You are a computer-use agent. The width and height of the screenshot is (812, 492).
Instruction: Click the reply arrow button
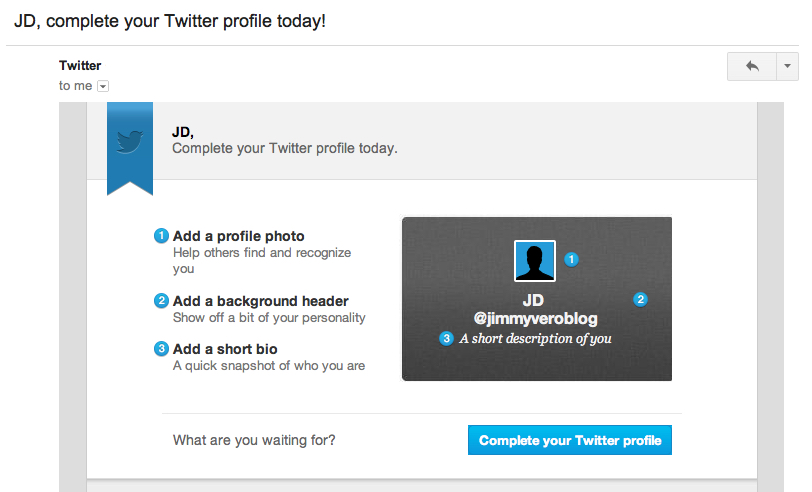click(752, 66)
